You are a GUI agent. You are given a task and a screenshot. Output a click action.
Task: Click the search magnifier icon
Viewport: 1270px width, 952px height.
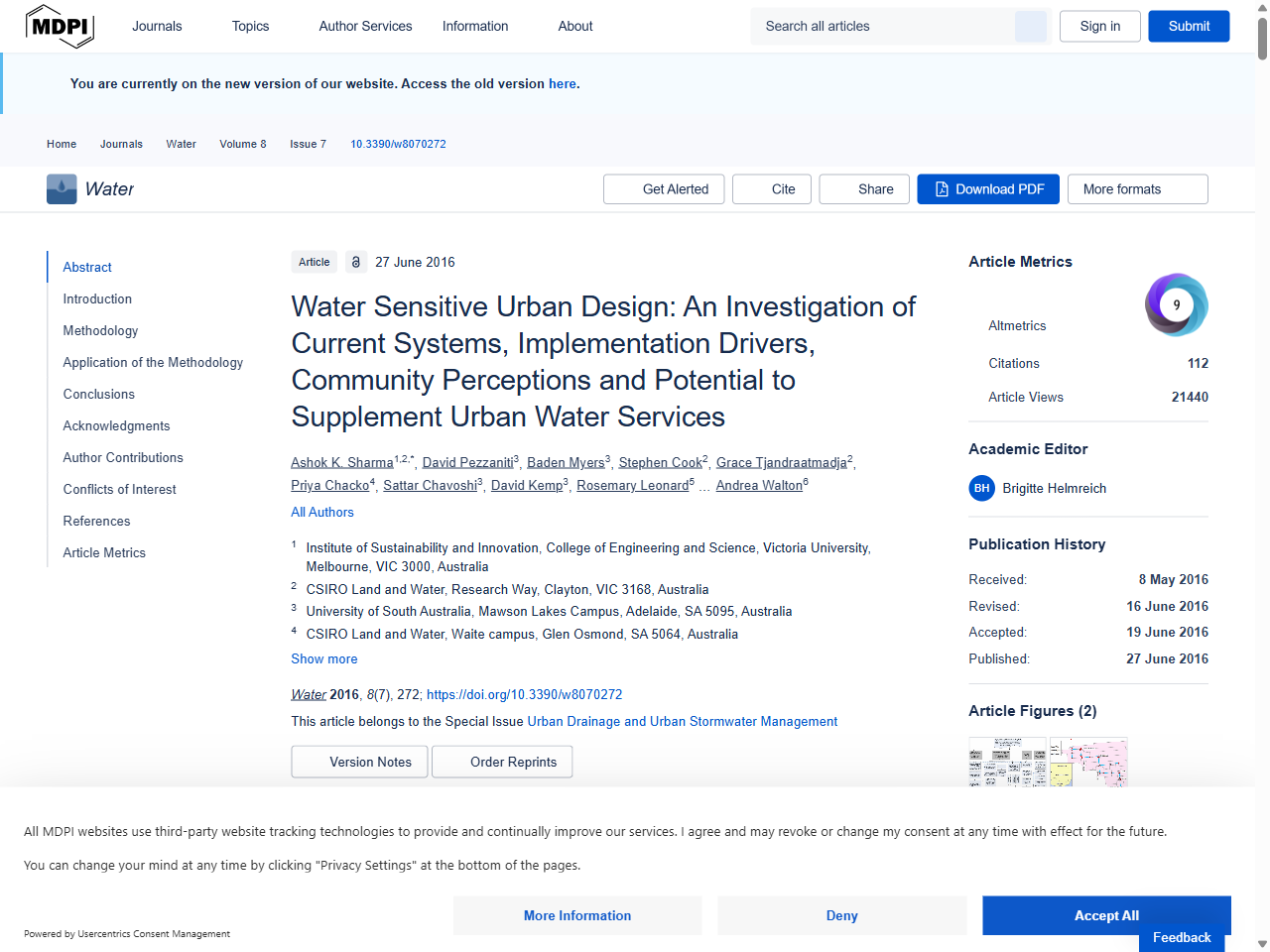(1030, 26)
